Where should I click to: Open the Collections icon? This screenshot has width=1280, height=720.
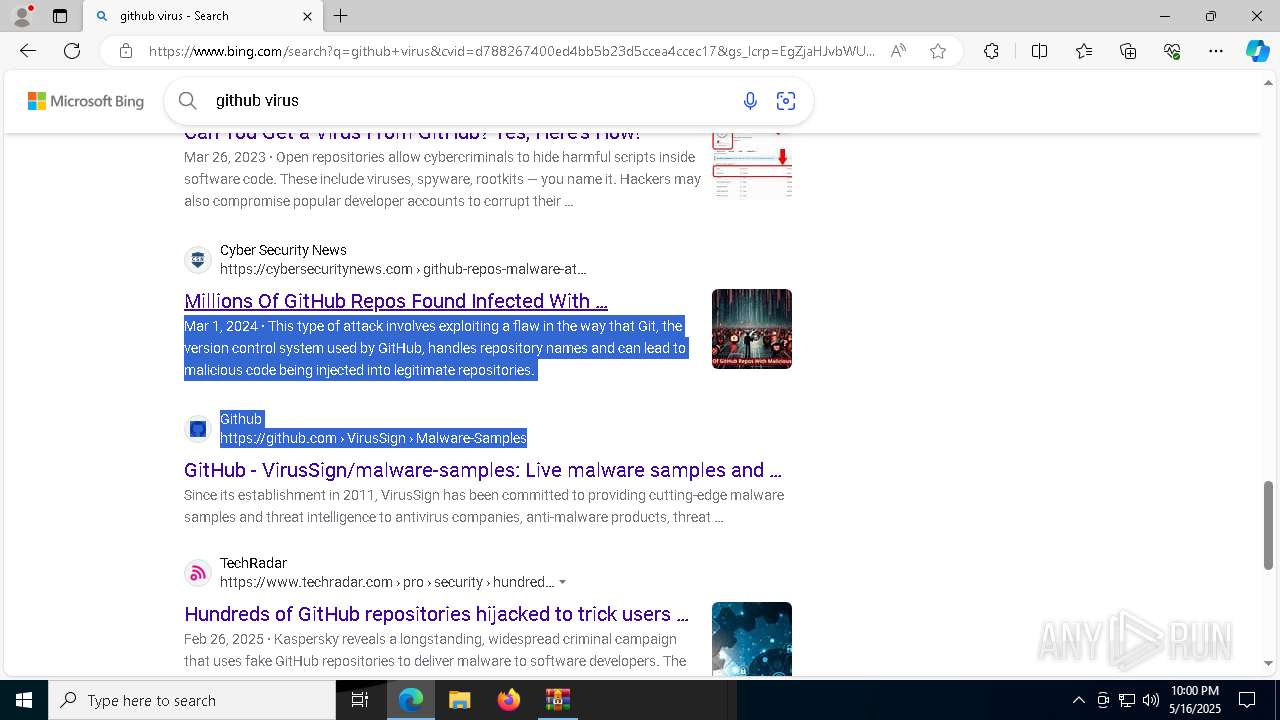point(1128,51)
